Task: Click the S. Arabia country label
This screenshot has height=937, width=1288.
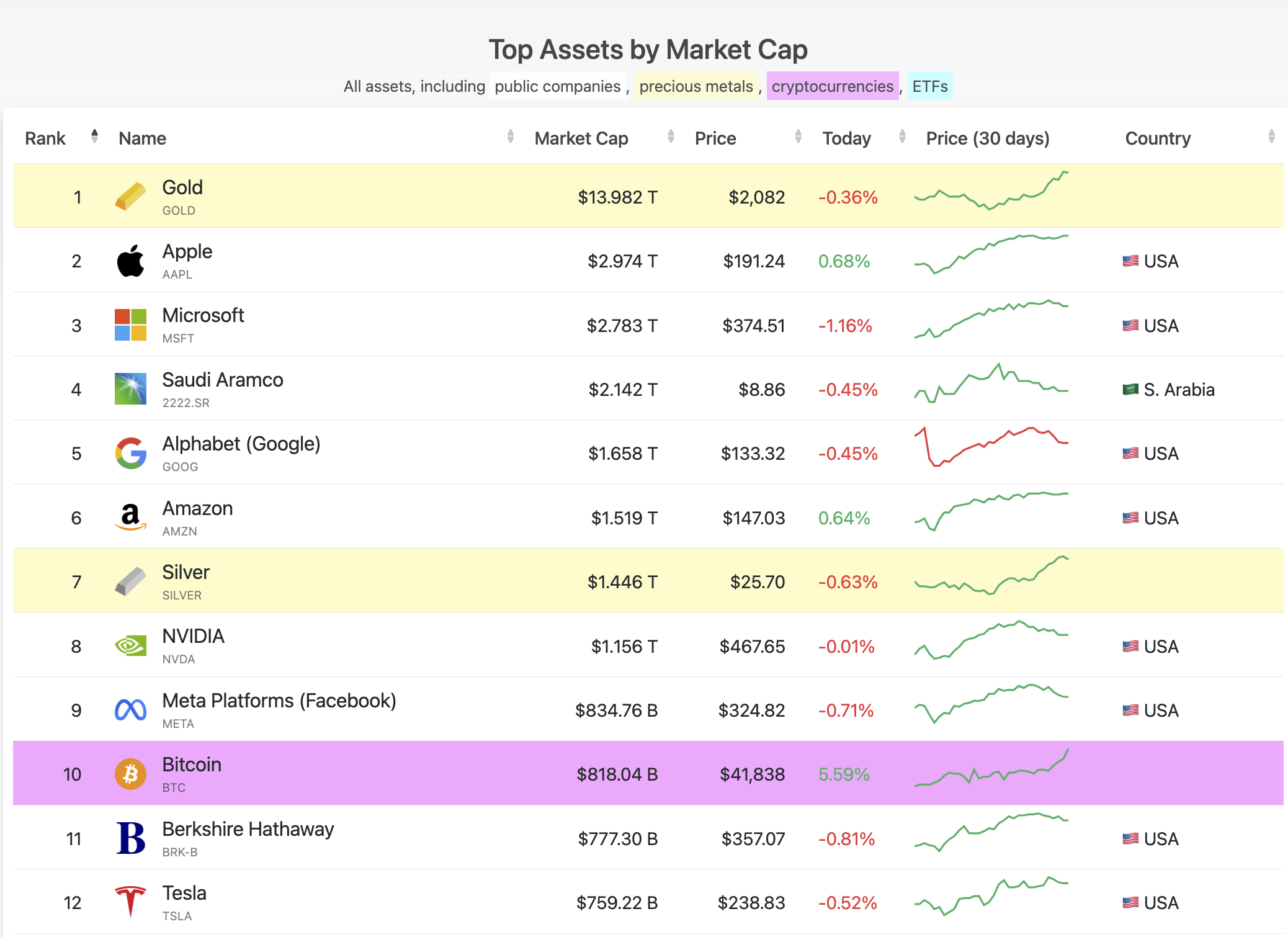Action: point(1179,390)
